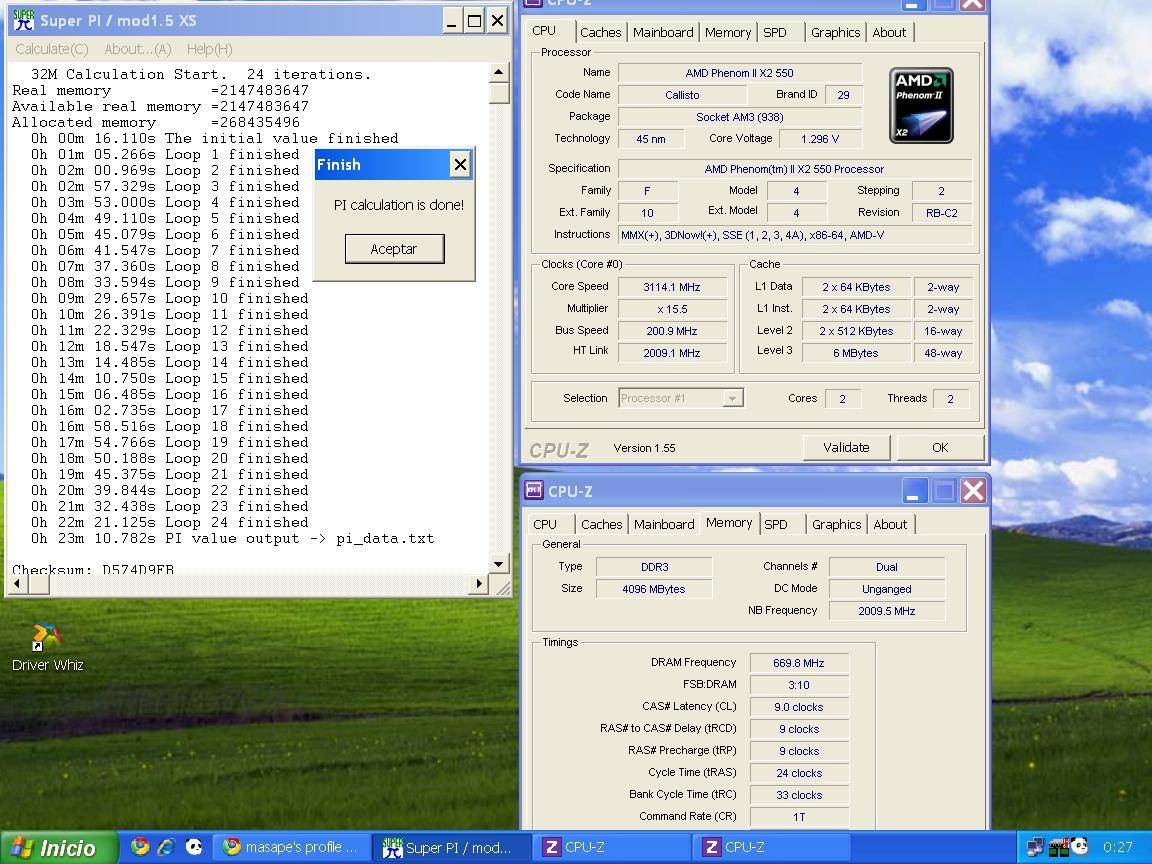Click the NB Frequency value 2009.5 MHz
The image size is (1152, 864).
pos(887,611)
